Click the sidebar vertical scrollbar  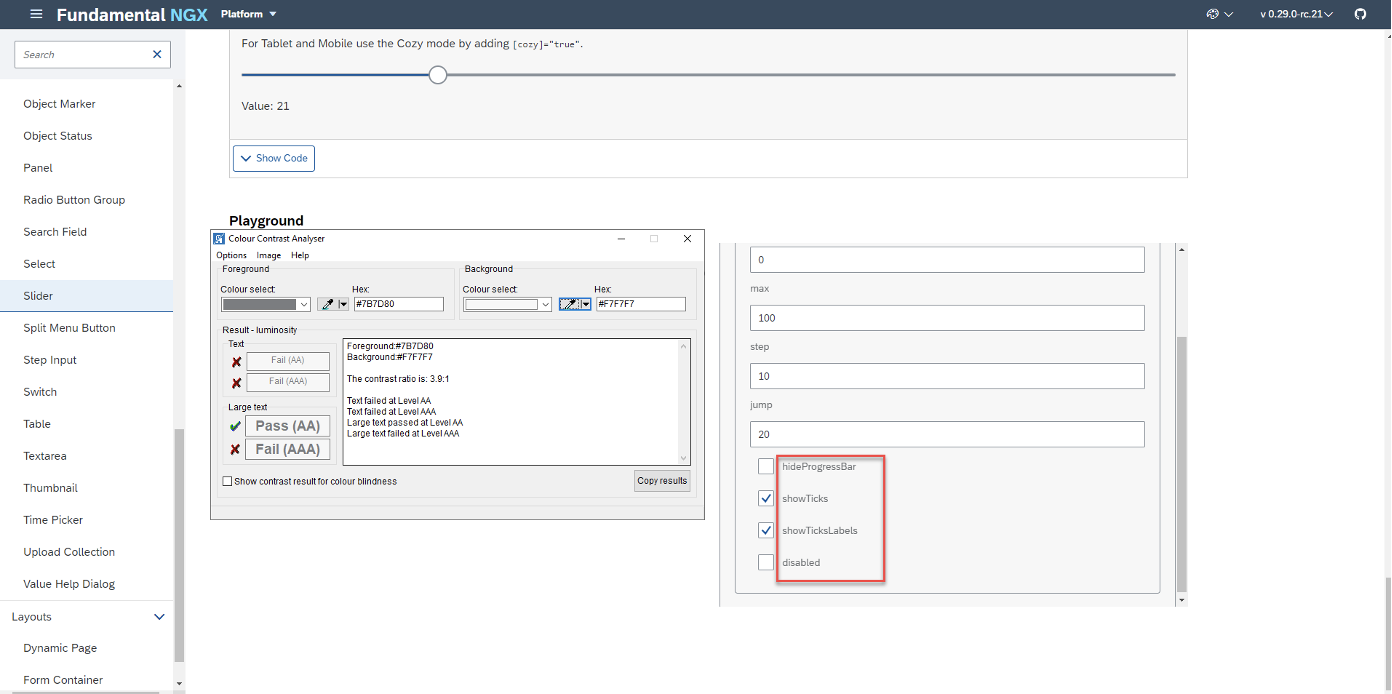pyautogui.click(x=179, y=545)
